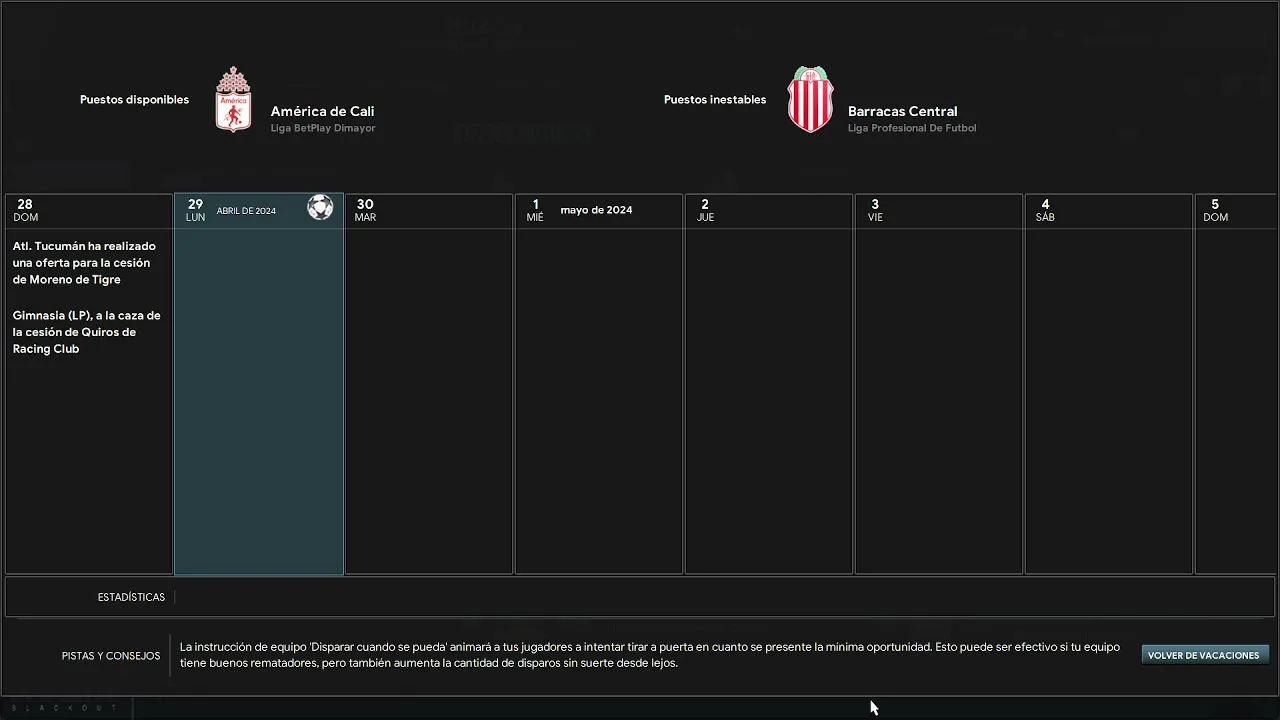Image resolution: width=1280 pixels, height=720 pixels.
Task: Select the 2 JUE calendar day
Action: point(769,384)
